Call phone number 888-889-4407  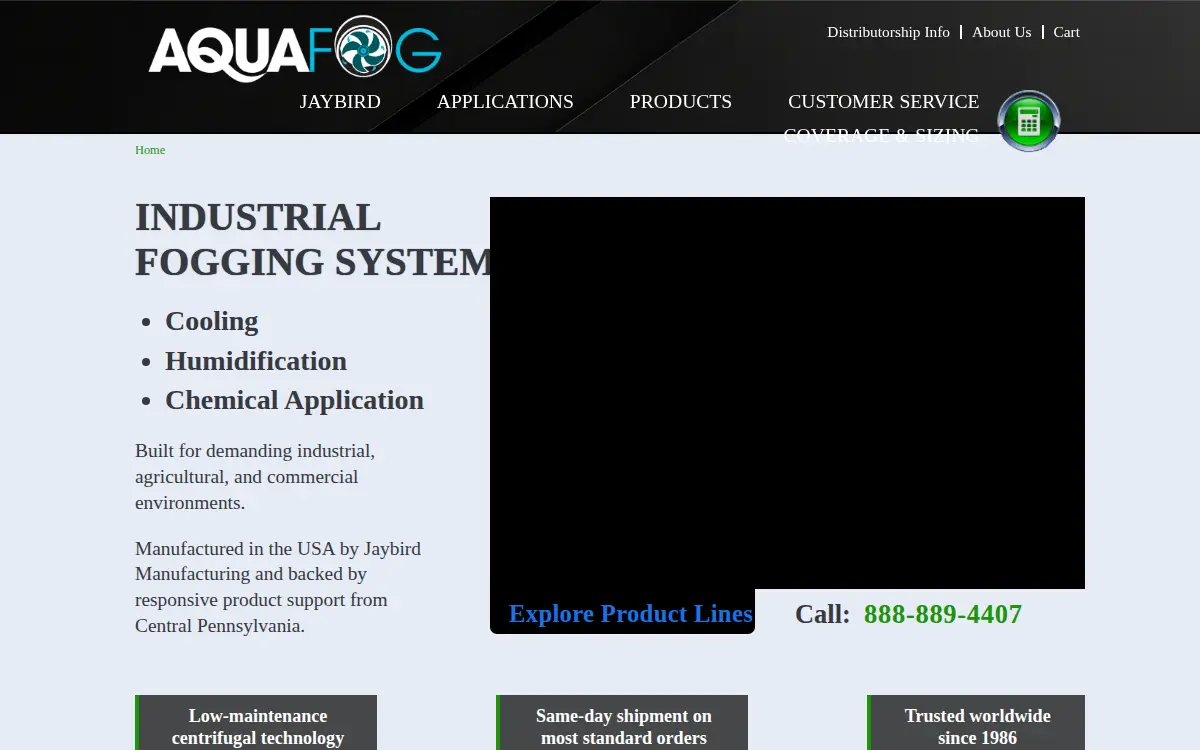coord(943,614)
